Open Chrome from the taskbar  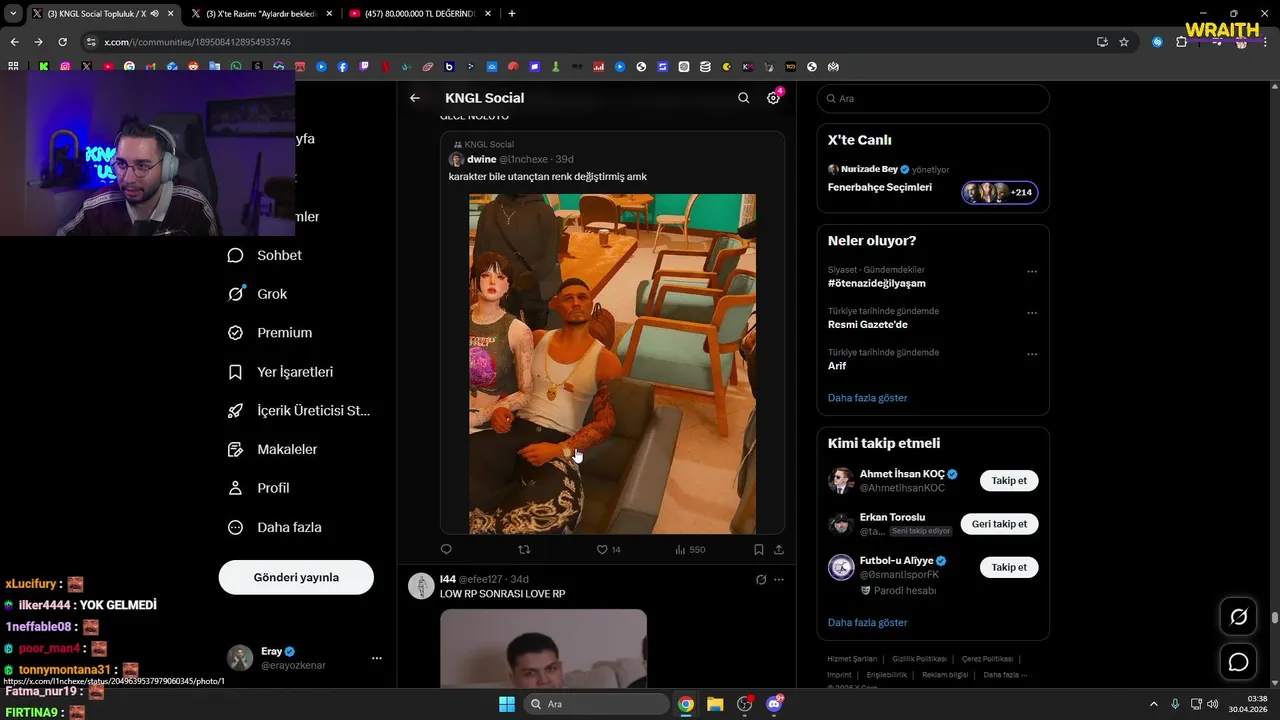(686, 704)
